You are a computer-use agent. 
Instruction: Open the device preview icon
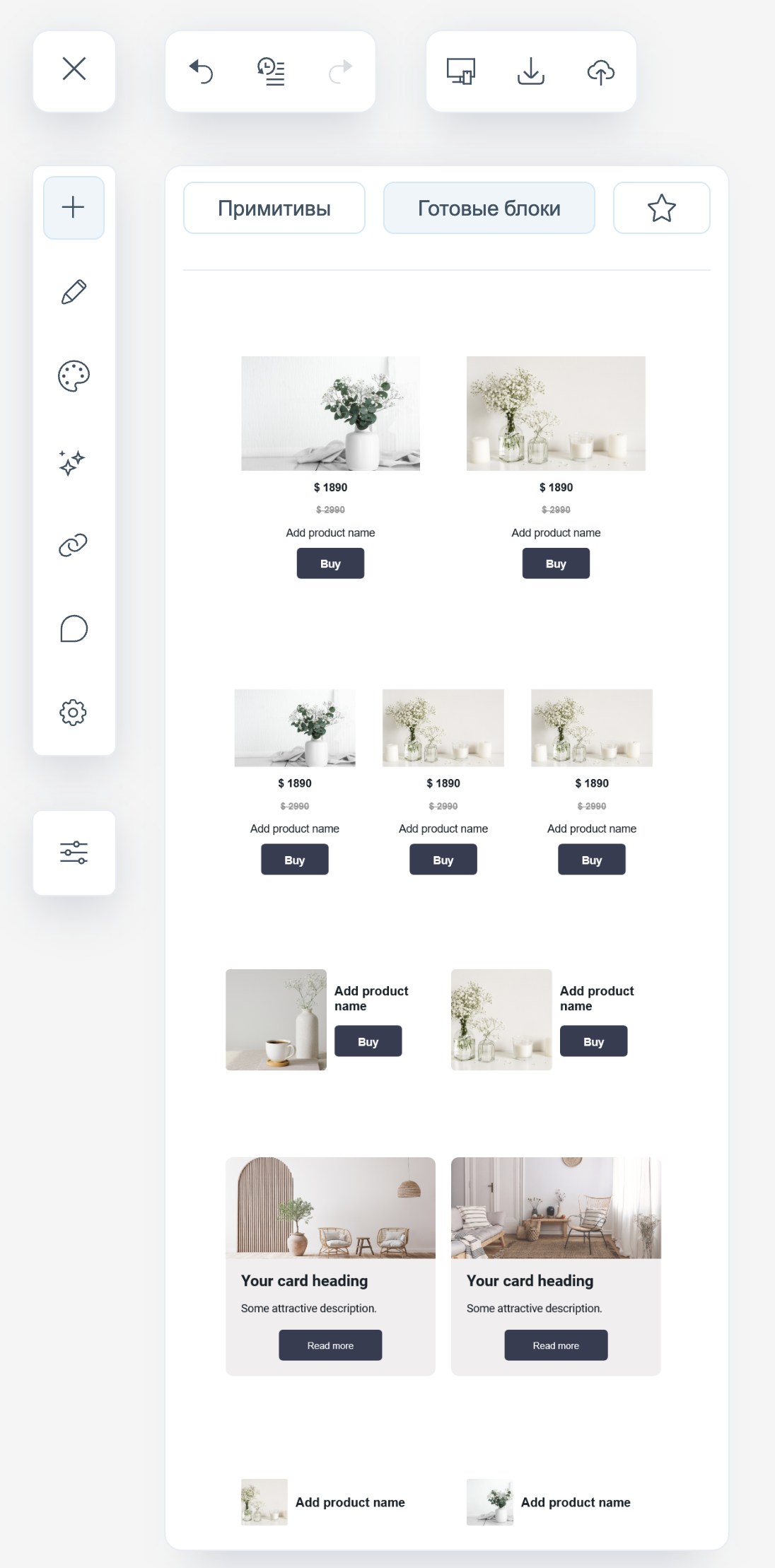[461, 71]
